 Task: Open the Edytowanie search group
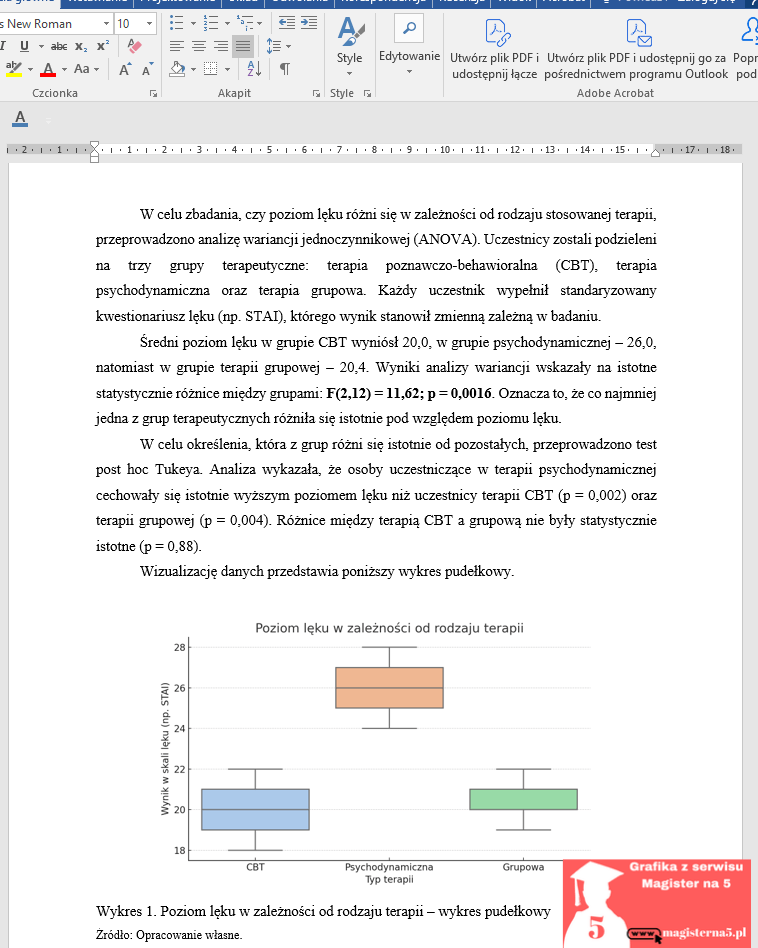409,45
